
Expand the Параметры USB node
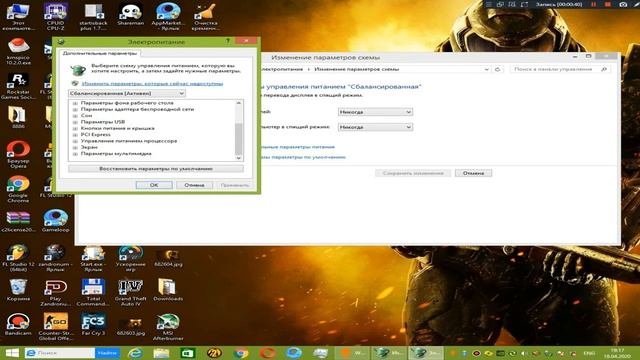tap(75, 122)
